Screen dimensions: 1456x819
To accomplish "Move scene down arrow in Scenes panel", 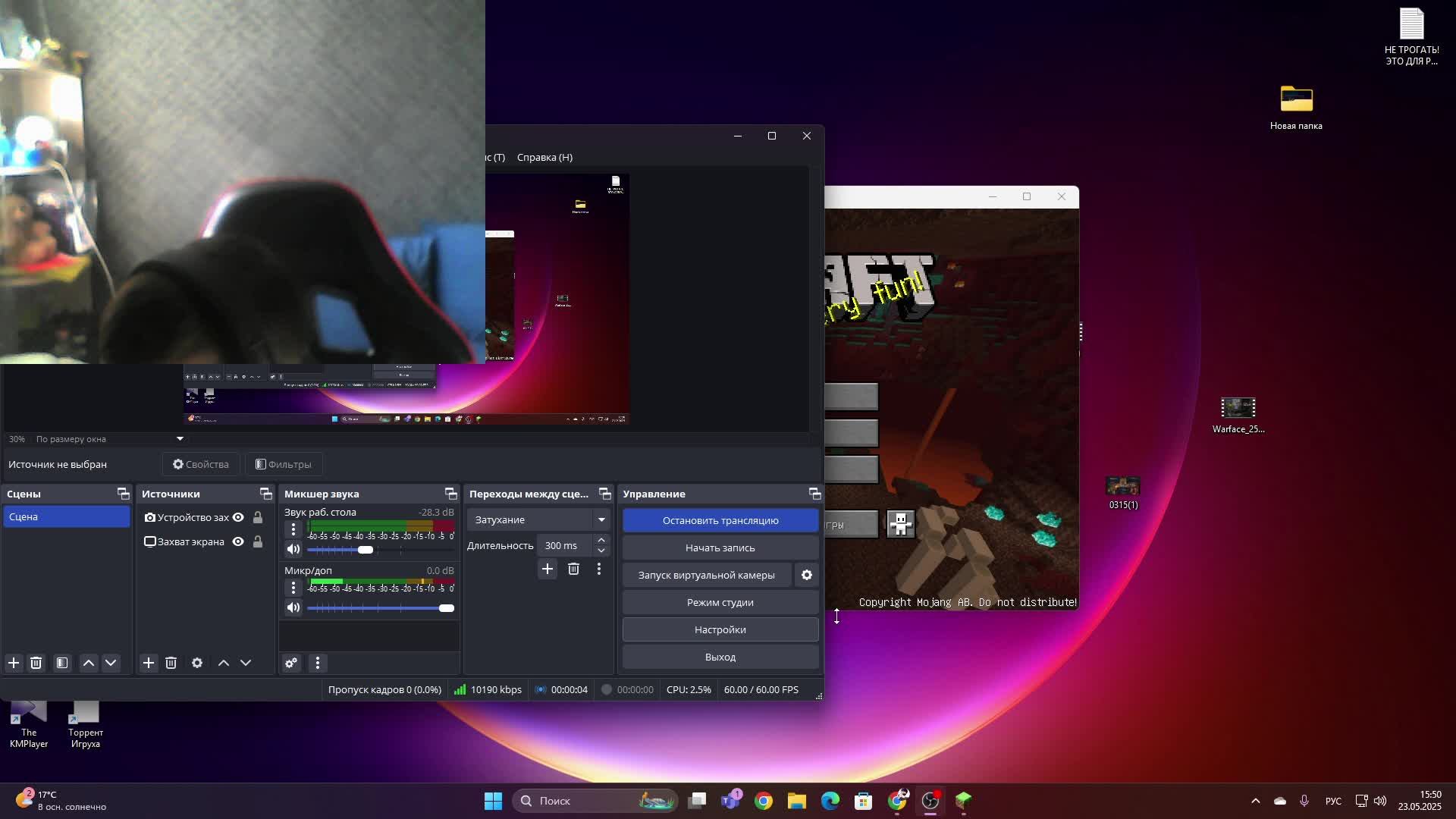I will click(x=111, y=663).
